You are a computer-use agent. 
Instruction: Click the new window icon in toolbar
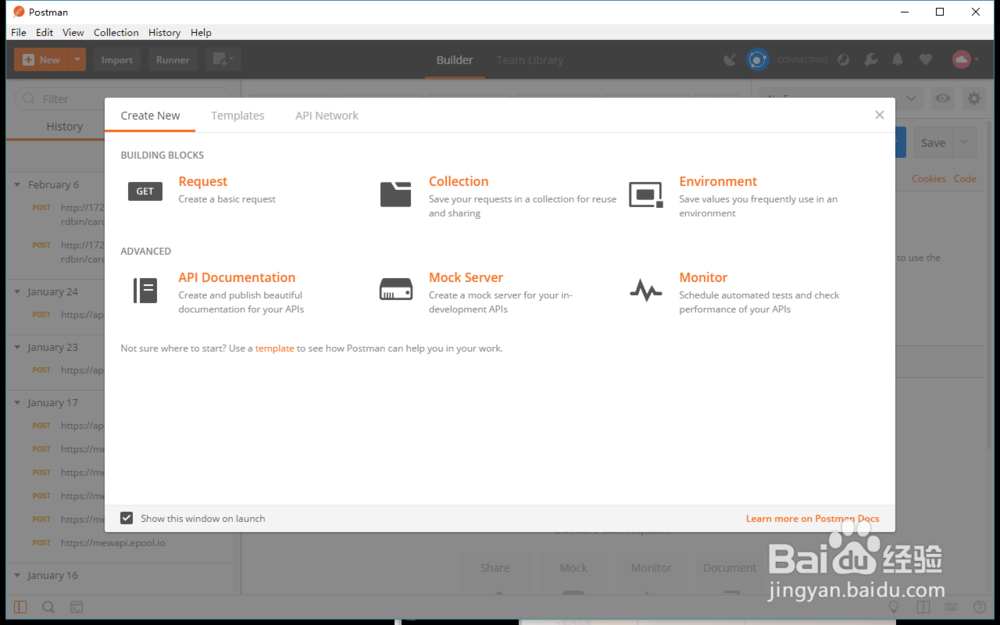click(x=223, y=60)
